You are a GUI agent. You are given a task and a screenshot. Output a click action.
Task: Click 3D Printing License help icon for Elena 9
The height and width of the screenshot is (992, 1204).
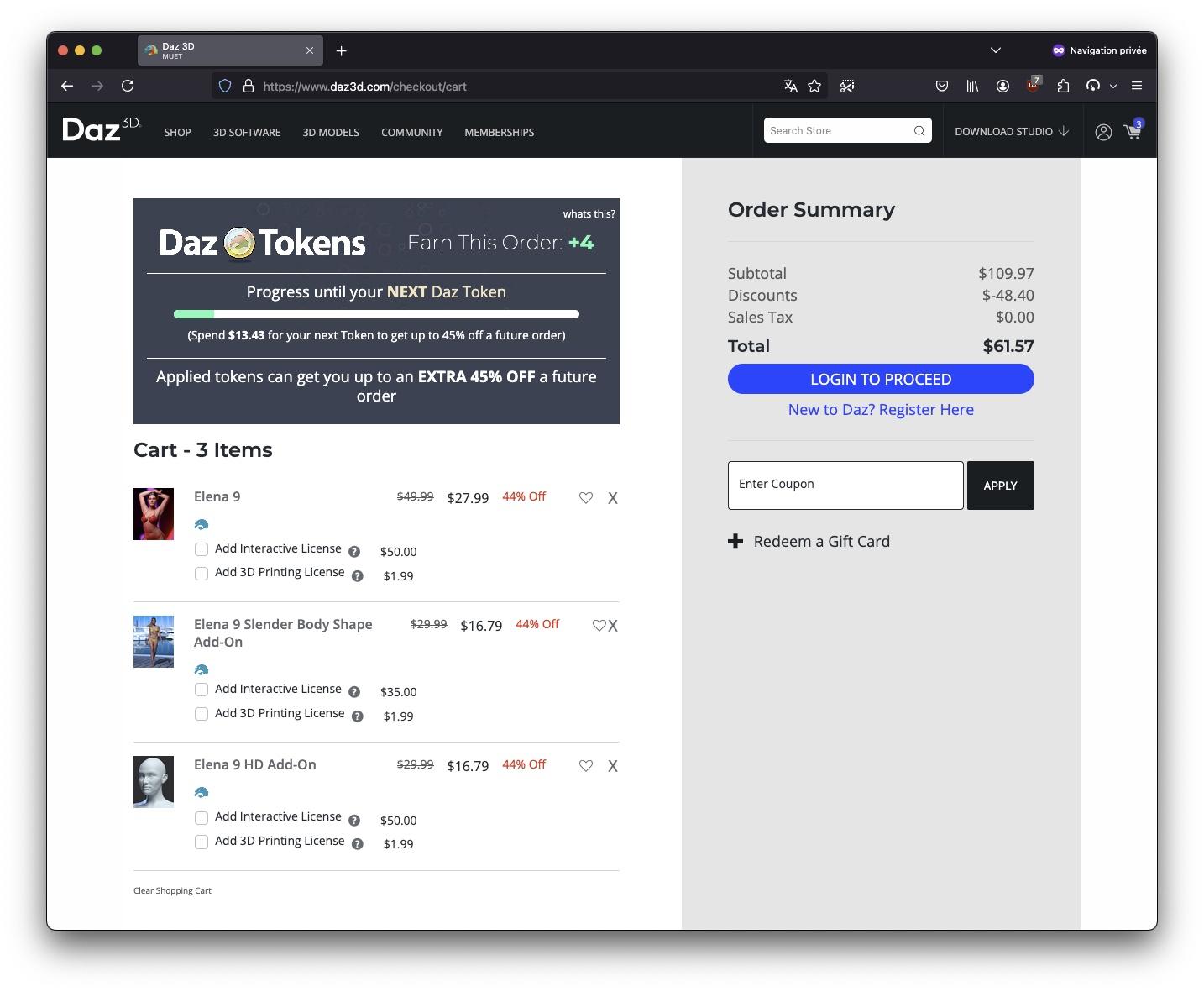pos(358,576)
